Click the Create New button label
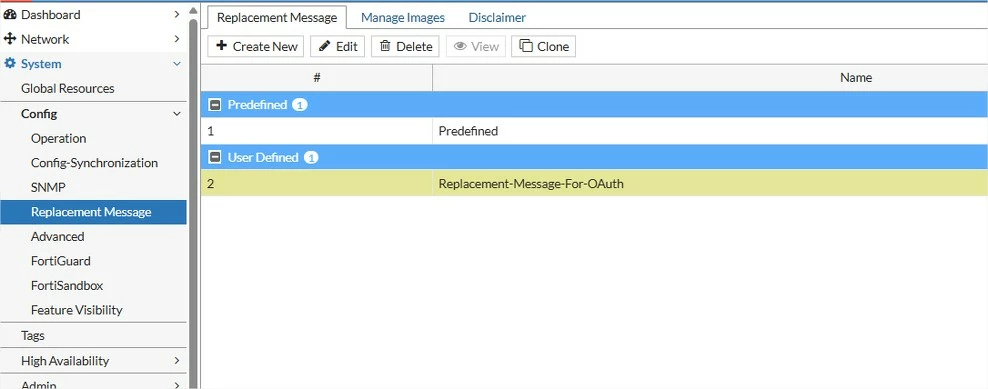This screenshot has height=389, width=988. point(265,46)
